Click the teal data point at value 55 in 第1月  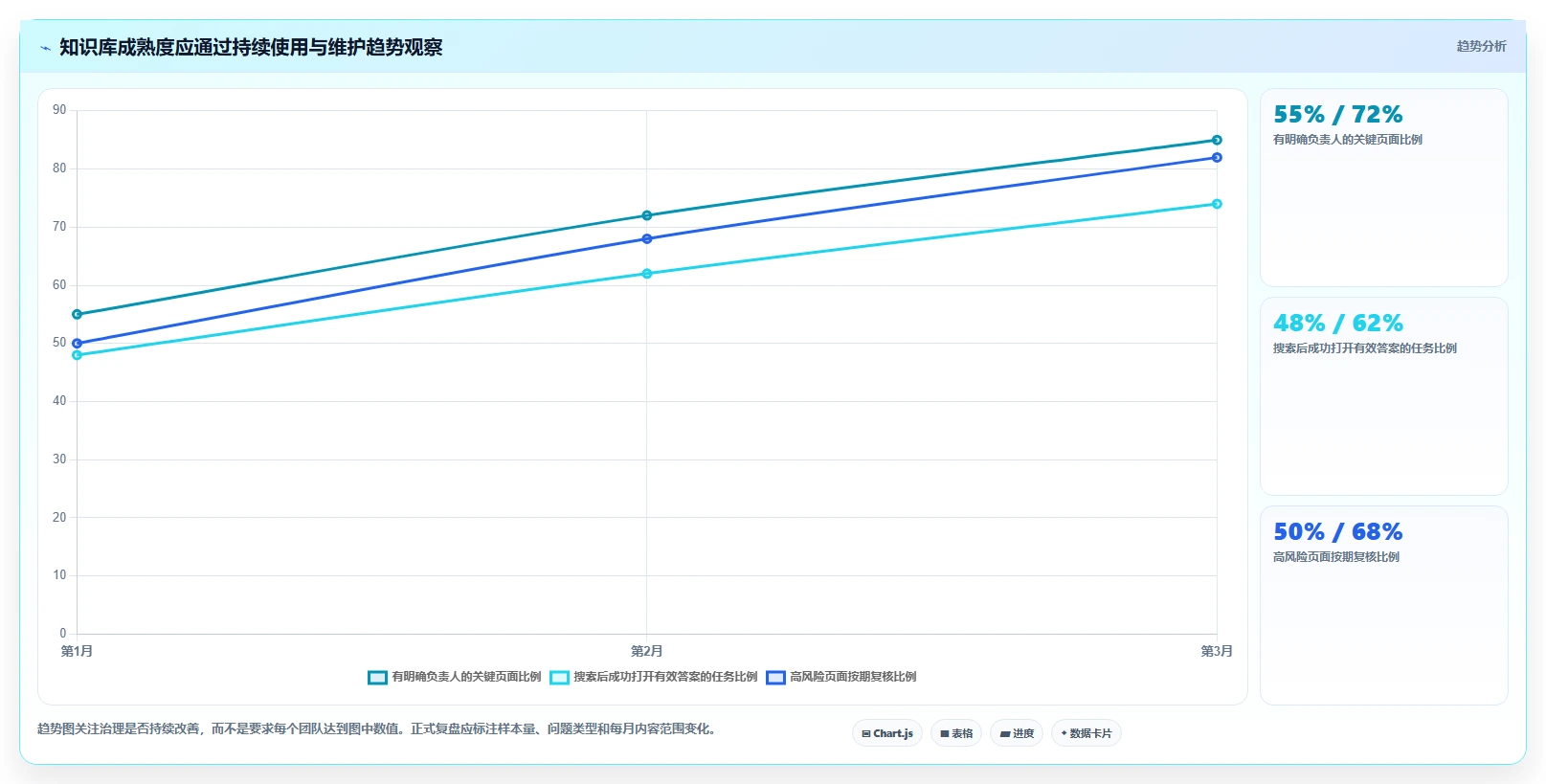(x=78, y=314)
